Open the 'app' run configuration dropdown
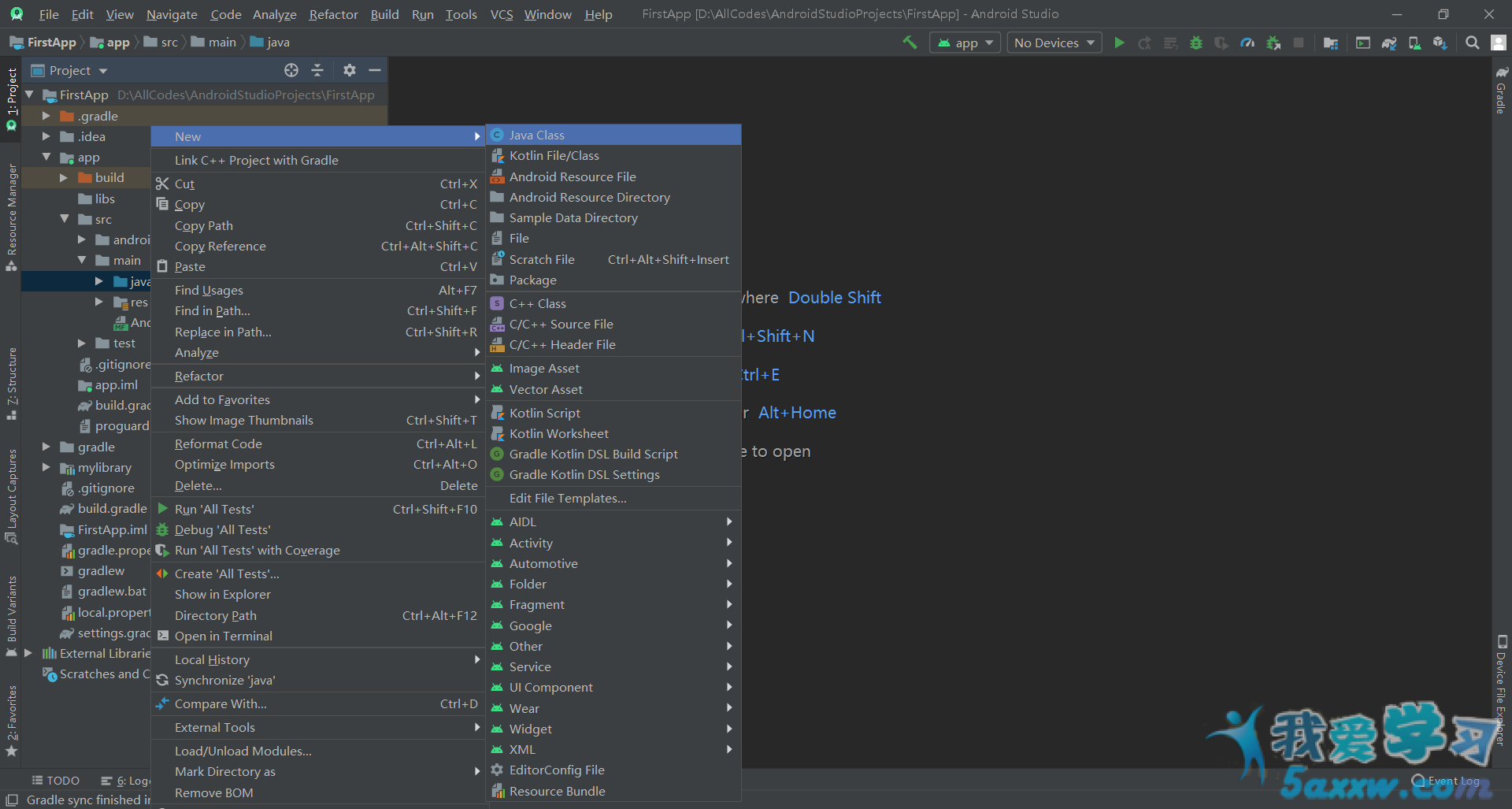The width and height of the screenshot is (1512, 809). 965,43
